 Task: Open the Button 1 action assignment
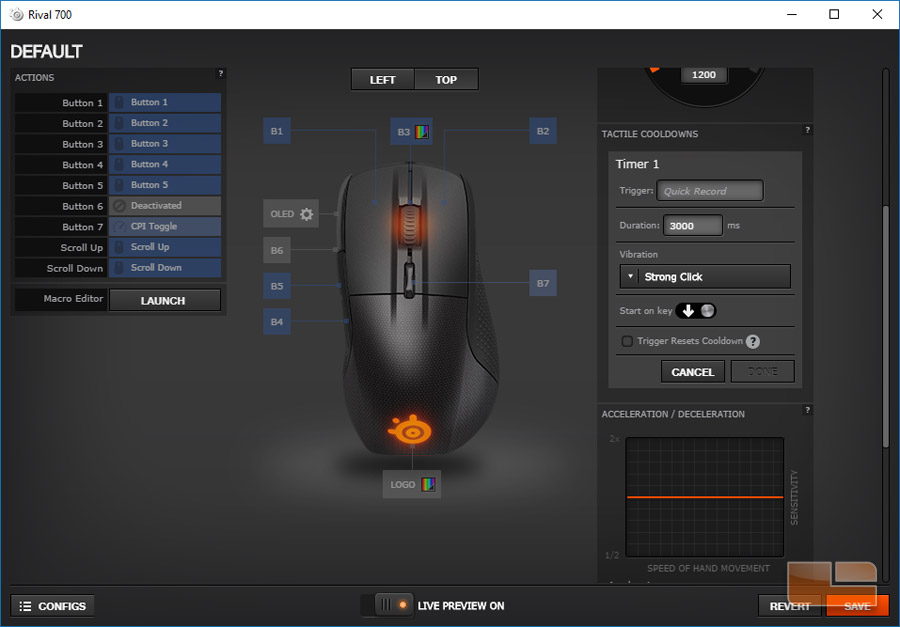tap(165, 102)
